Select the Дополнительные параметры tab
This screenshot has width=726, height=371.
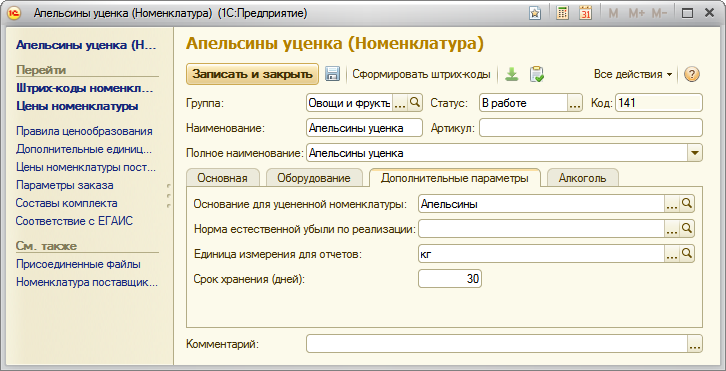pyautogui.click(x=455, y=178)
